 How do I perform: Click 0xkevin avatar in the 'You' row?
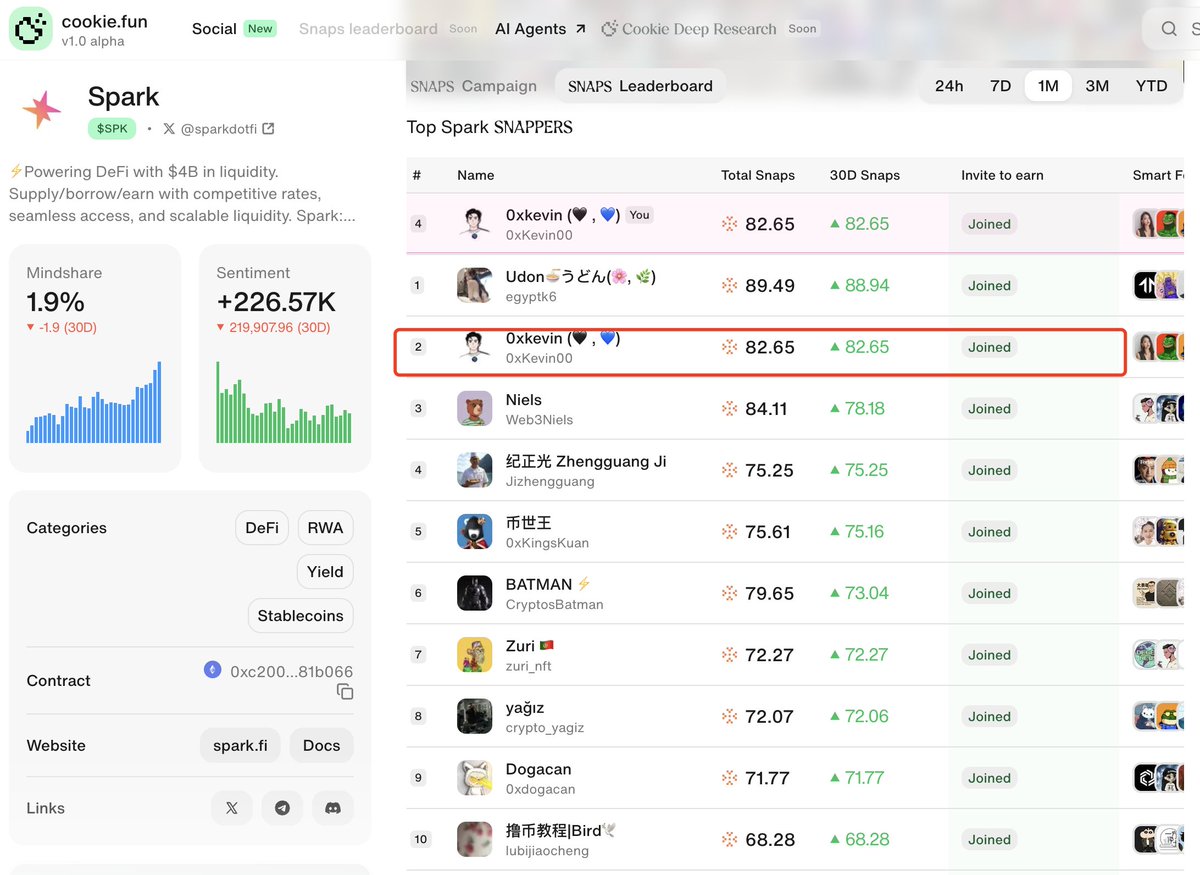[474, 223]
